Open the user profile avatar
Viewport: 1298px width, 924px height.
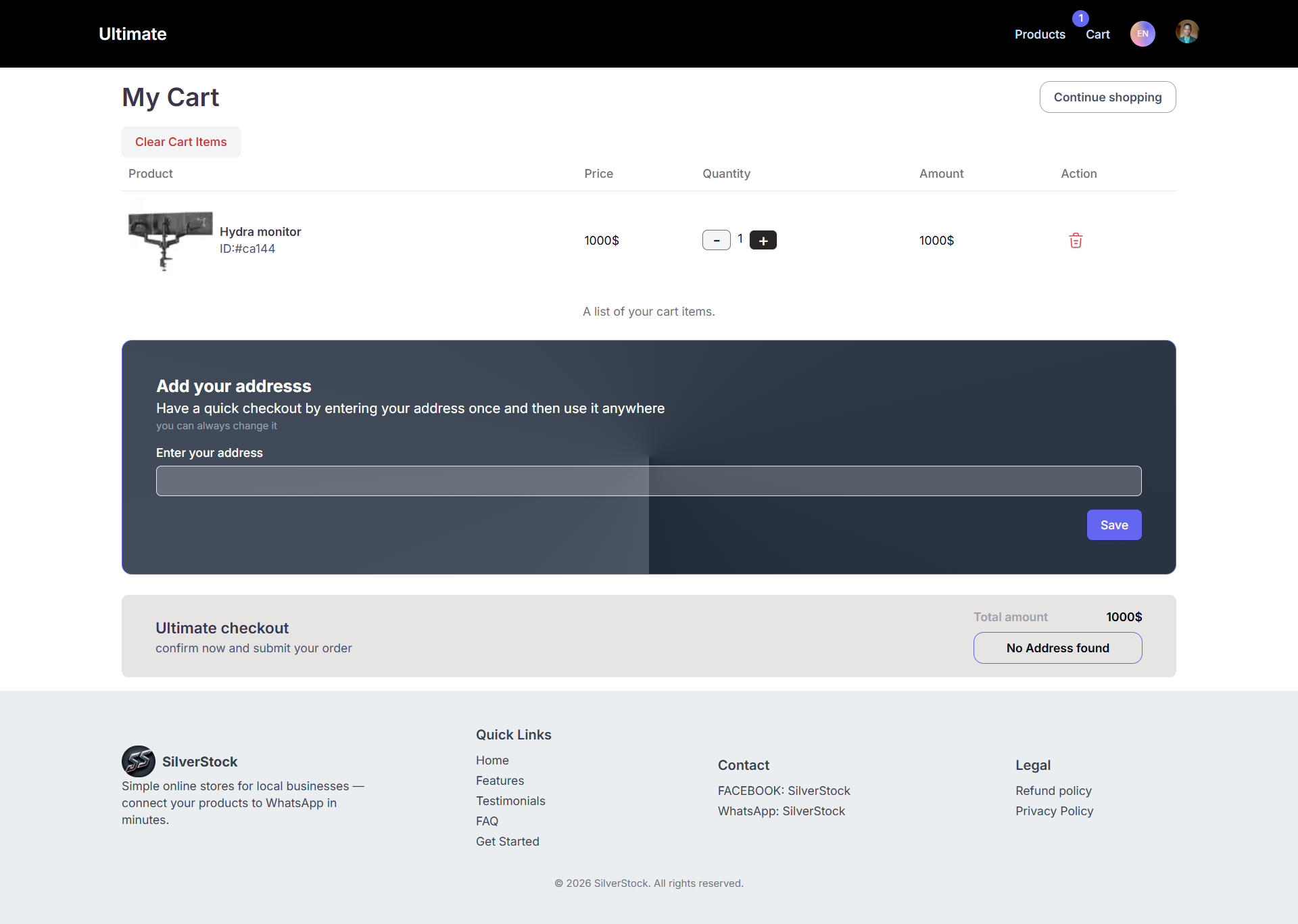click(1186, 32)
